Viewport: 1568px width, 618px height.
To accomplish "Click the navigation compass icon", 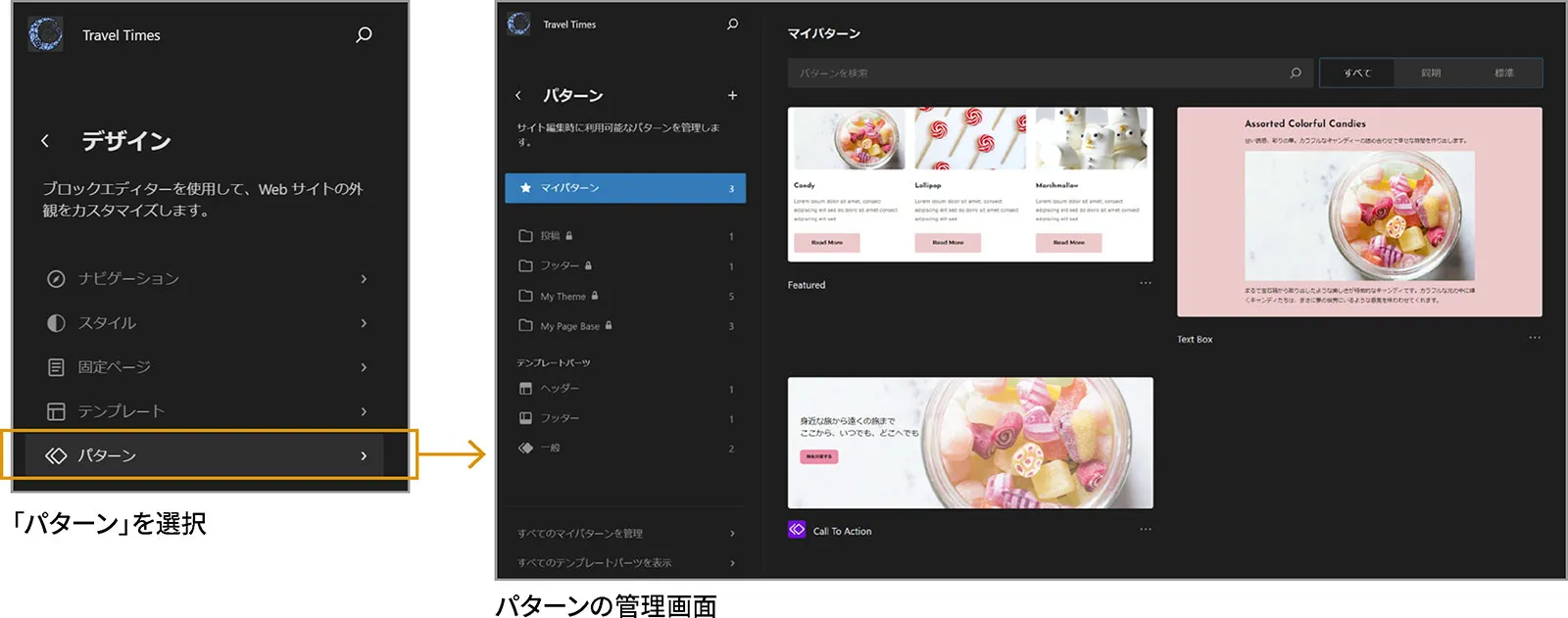I will click(x=56, y=279).
